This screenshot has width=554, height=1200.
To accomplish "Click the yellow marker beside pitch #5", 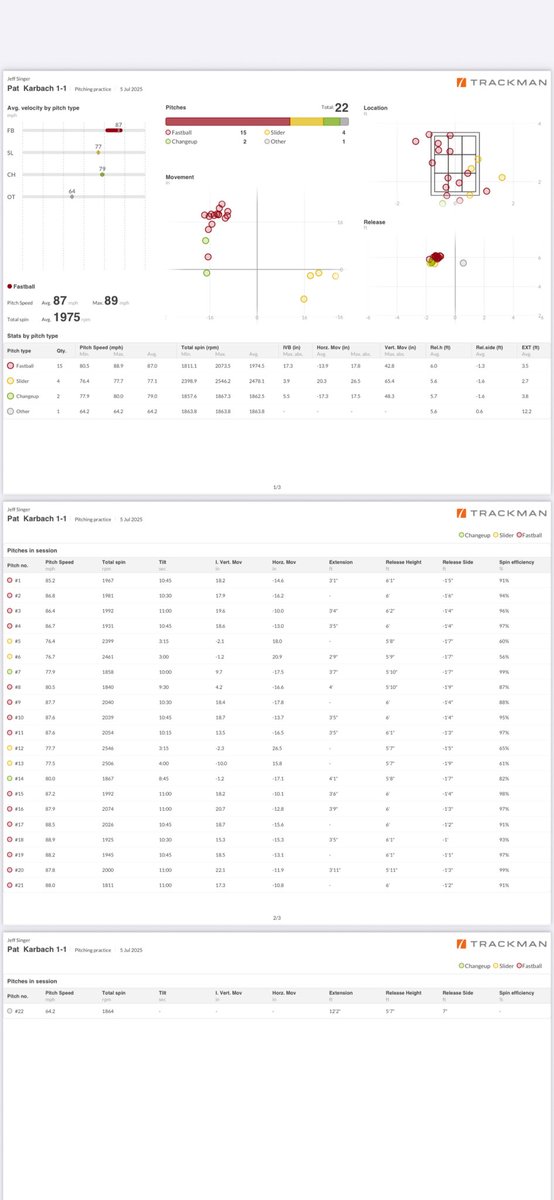I will pyautogui.click(x=10, y=640).
